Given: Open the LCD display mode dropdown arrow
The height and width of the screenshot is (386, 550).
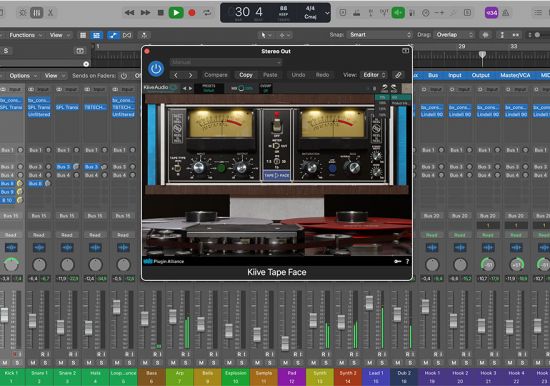Looking at the screenshot, I should point(327,13).
